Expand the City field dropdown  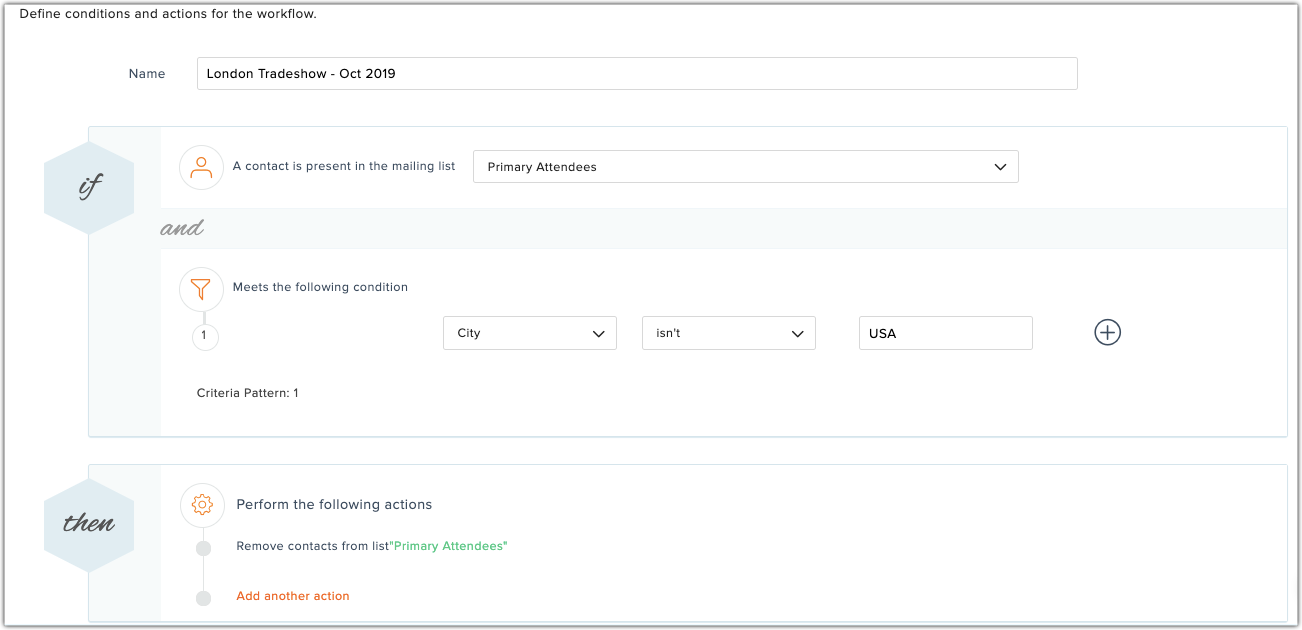tap(529, 333)
